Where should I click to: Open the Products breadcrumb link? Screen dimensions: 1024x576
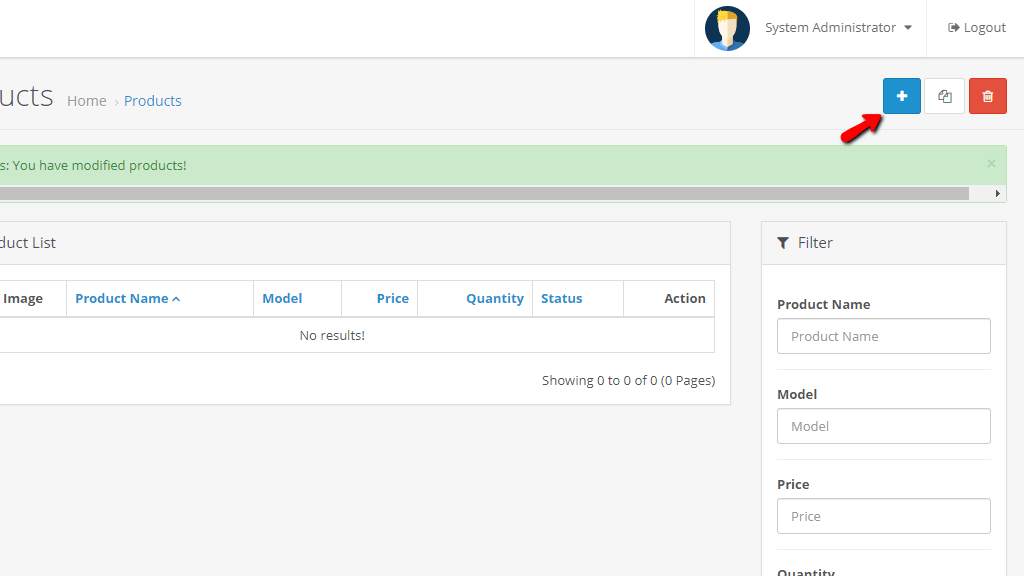click(153, 101)
